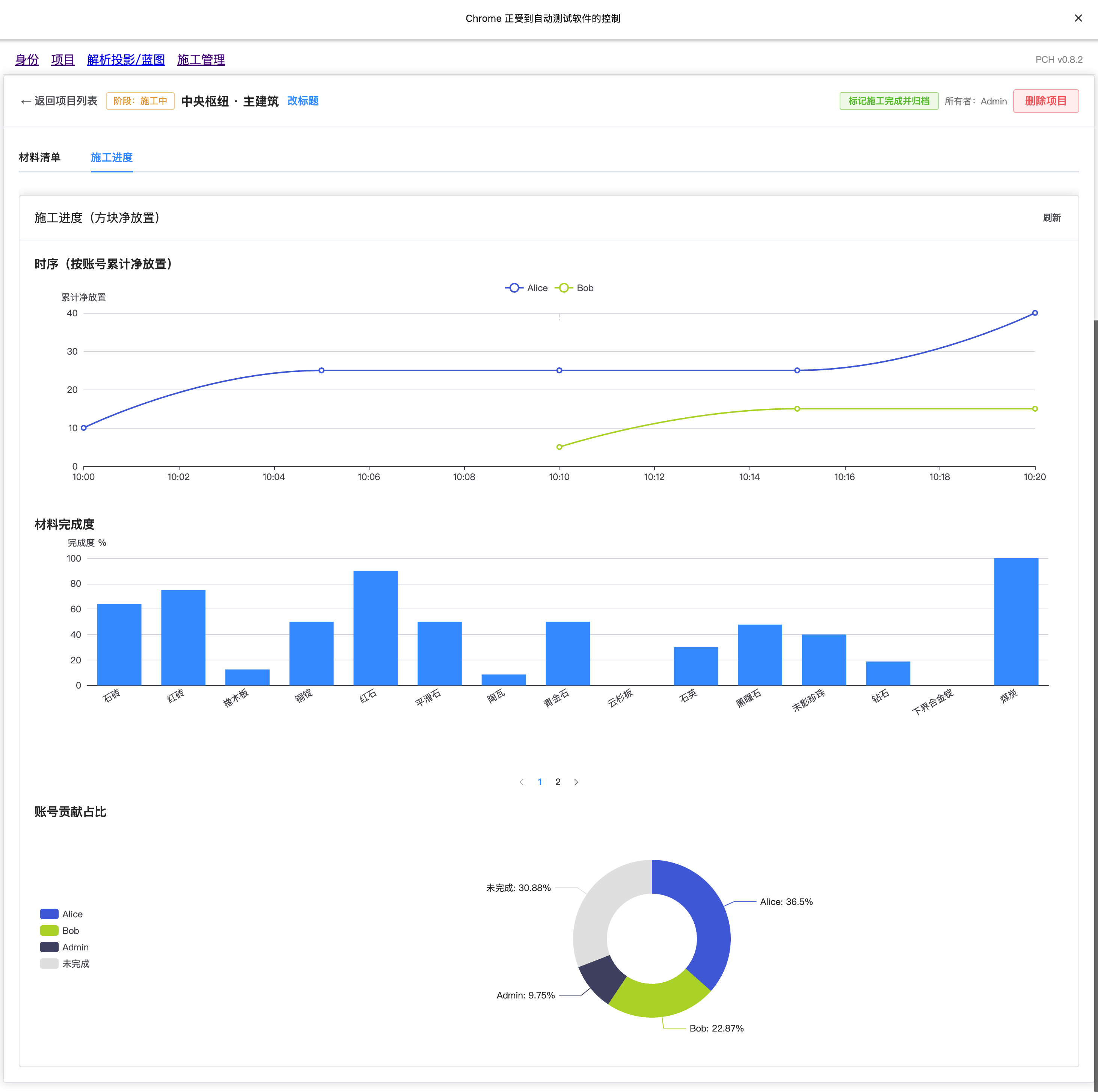Switch to the 材料清单 tab
This screenshot has width=1098, height=1092.
(40, 157)
